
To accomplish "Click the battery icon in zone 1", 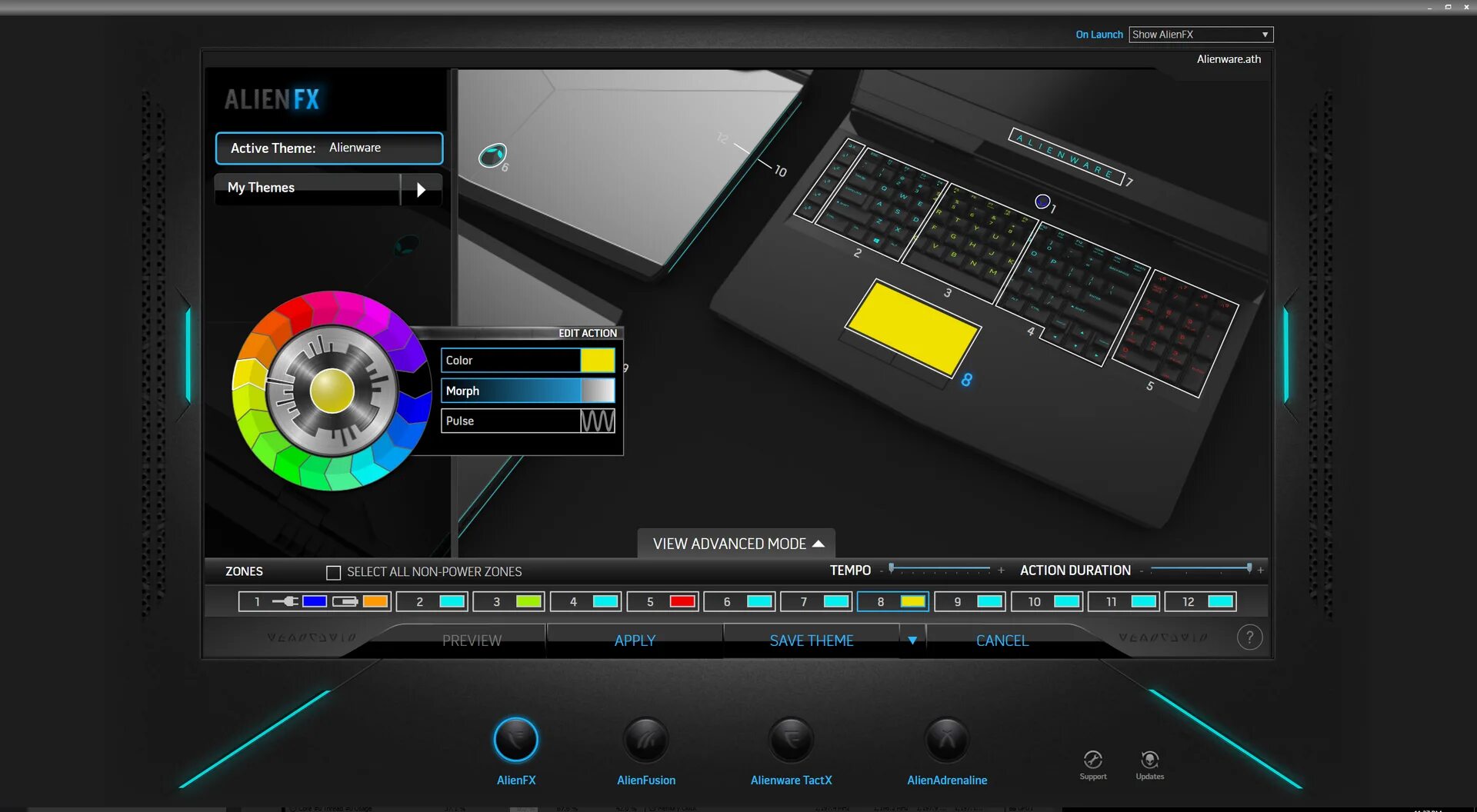I will pyautogui.click(x=345, y=601).
